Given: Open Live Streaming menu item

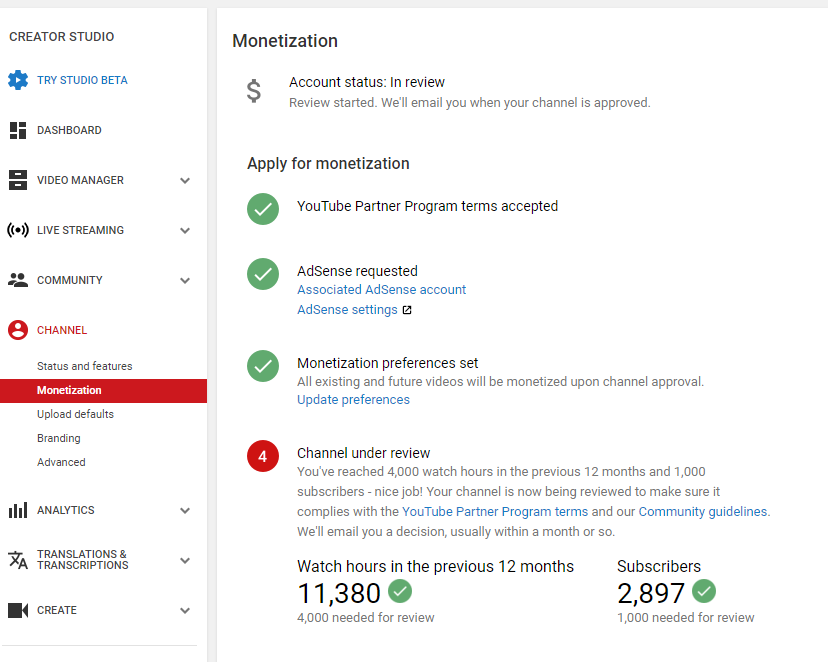Looking at the screenshot, I should pyautogui.click(x=80, y=230).
